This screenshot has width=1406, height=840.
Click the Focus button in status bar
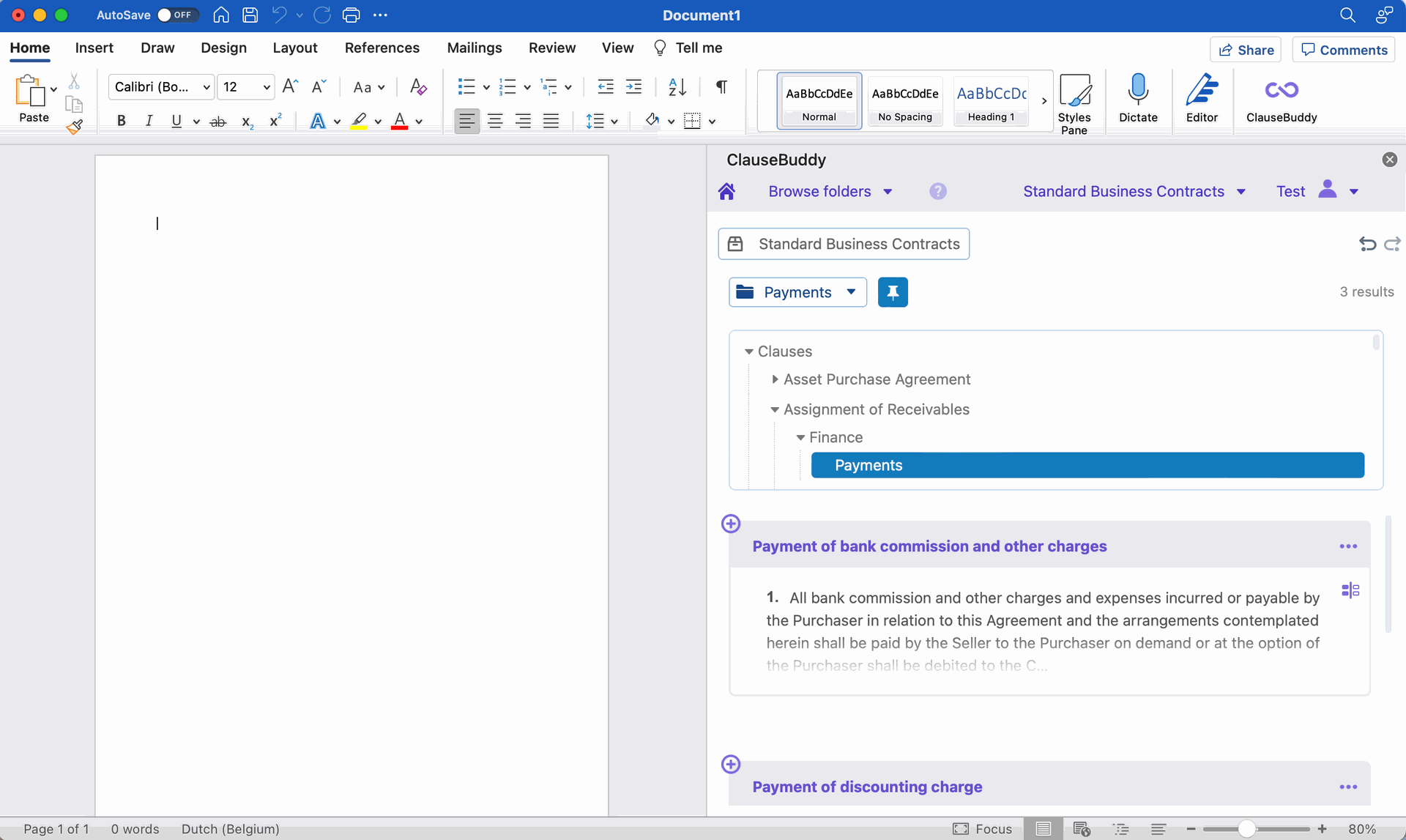(982, 828)
